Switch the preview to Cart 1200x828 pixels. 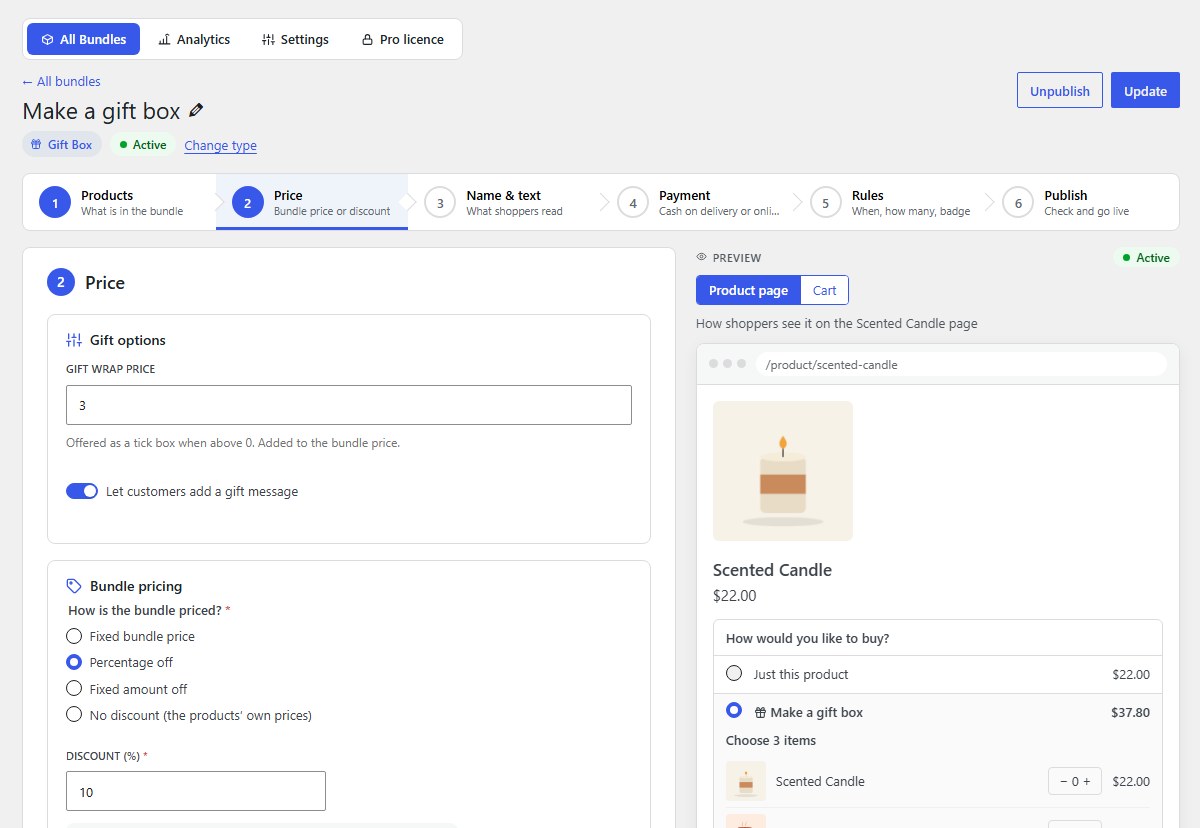tap(825, 290)
